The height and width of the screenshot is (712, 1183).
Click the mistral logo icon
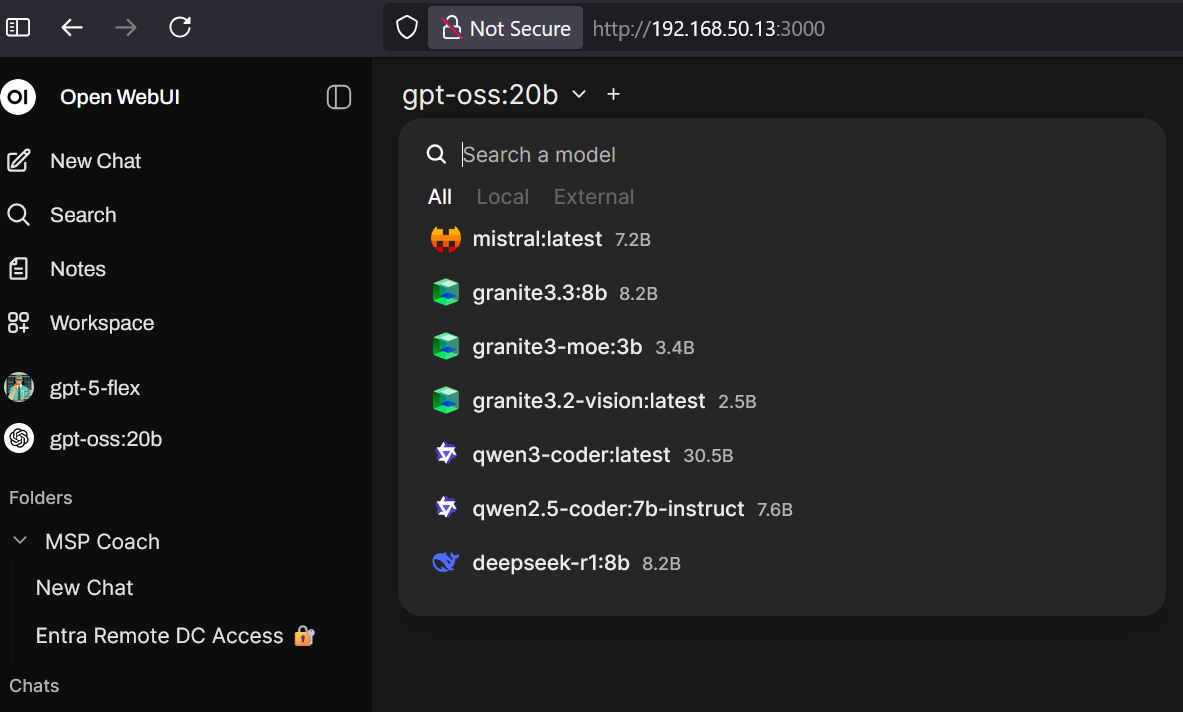point(446,239)
